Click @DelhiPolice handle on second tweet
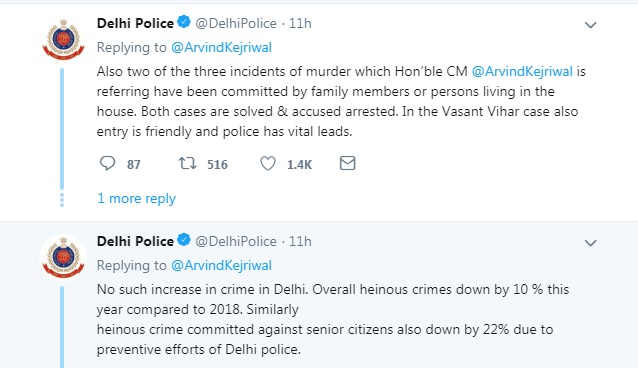The image size is (638, 368). click(236, 241)
